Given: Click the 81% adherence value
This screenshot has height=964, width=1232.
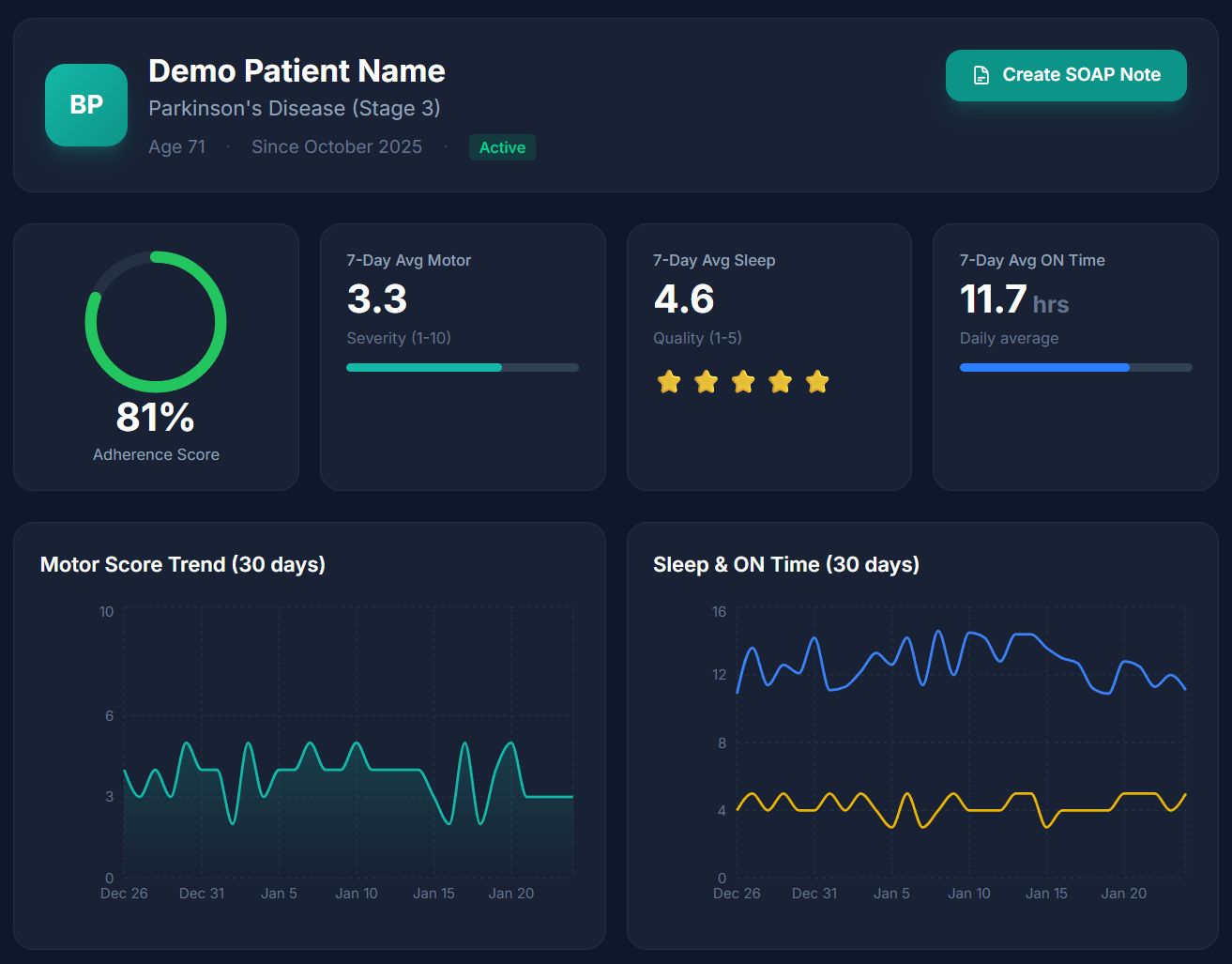Looking at the screenshot, I should coord(156,418).
